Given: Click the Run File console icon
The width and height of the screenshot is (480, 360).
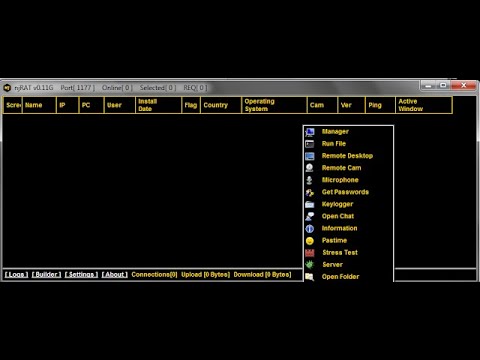Looking at the screenshot, I should point(310,144).
